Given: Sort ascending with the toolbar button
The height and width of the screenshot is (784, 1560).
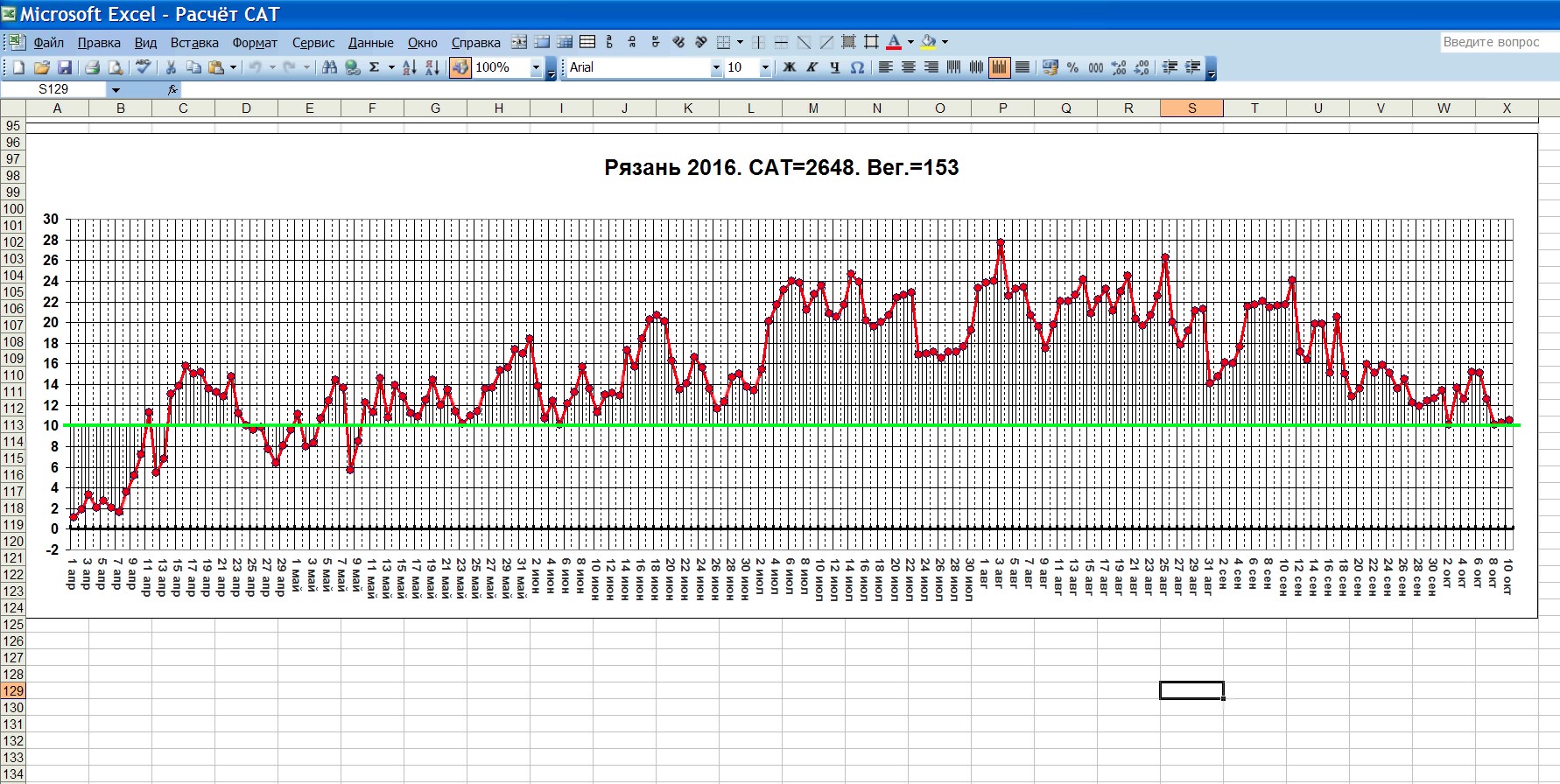Looking at the screenshot, I should [409, 67].
